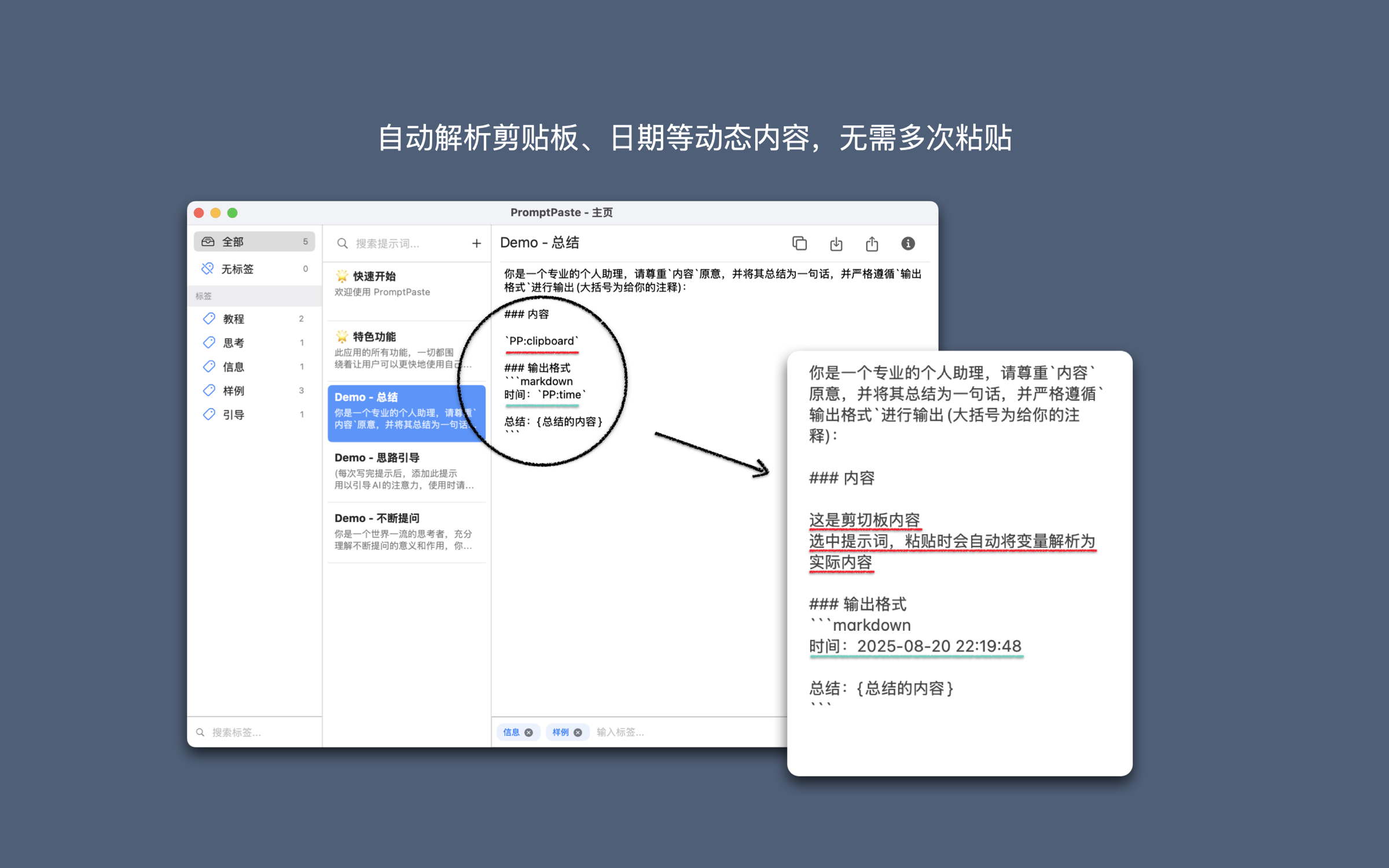
Task: Remove the 样例 tag with its x
Action: click(x=578, y=732)
